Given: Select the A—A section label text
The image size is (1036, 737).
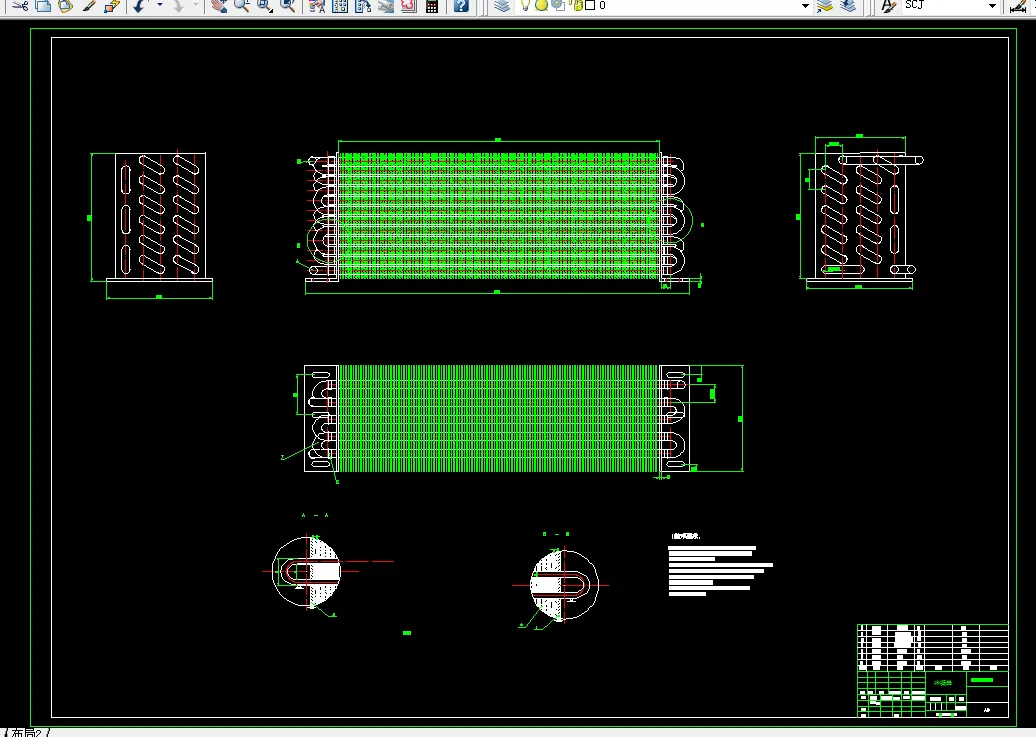Looking at the screenshot, I should pos(315,515).
